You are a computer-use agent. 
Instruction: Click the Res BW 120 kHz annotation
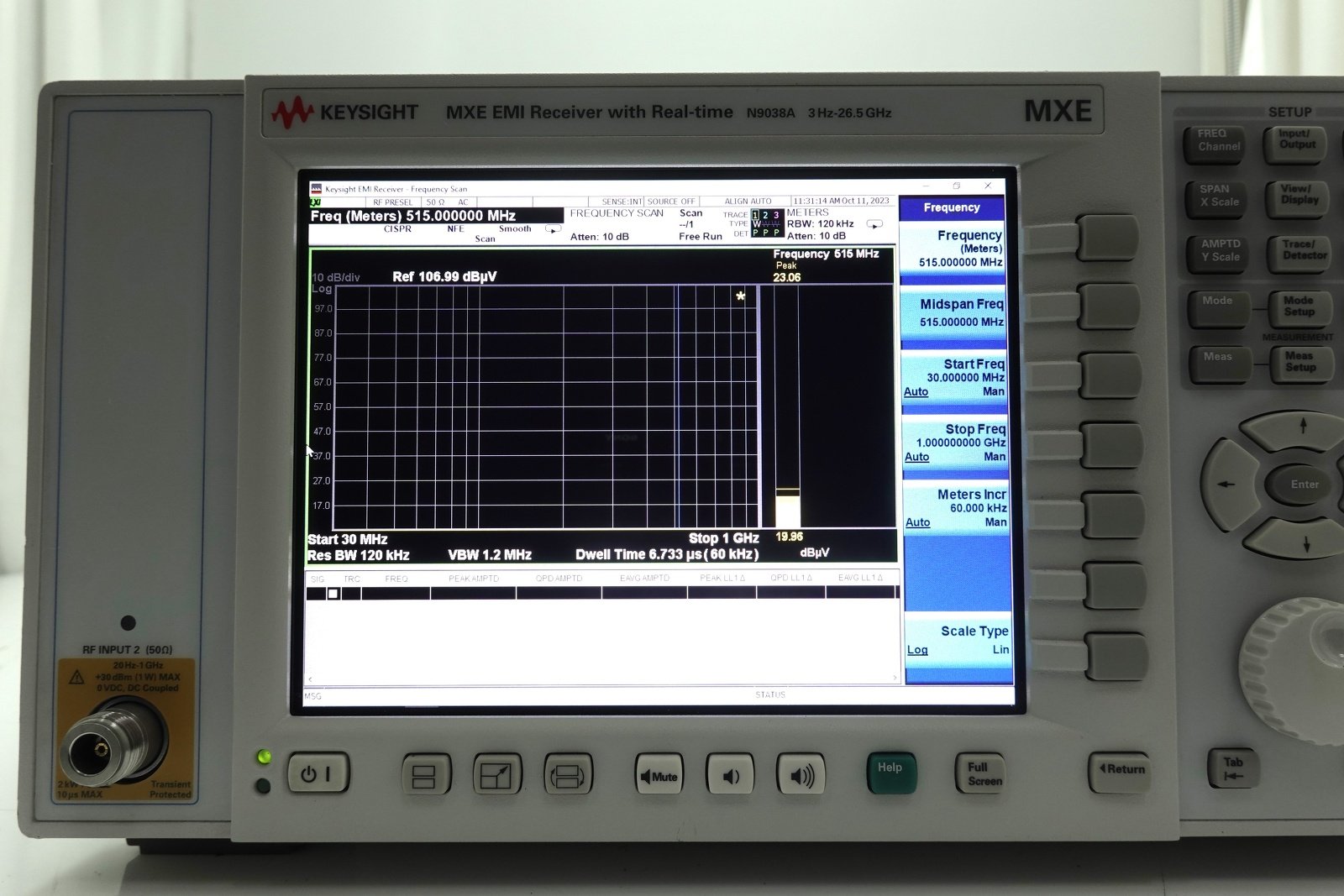[x=359, y=555]
